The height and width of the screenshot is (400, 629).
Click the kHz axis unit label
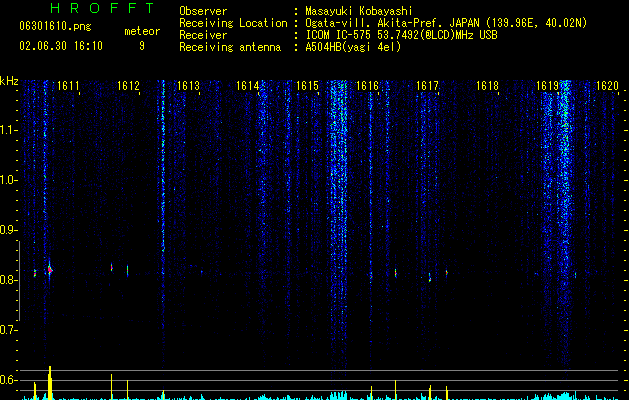[x=9, y=81]
